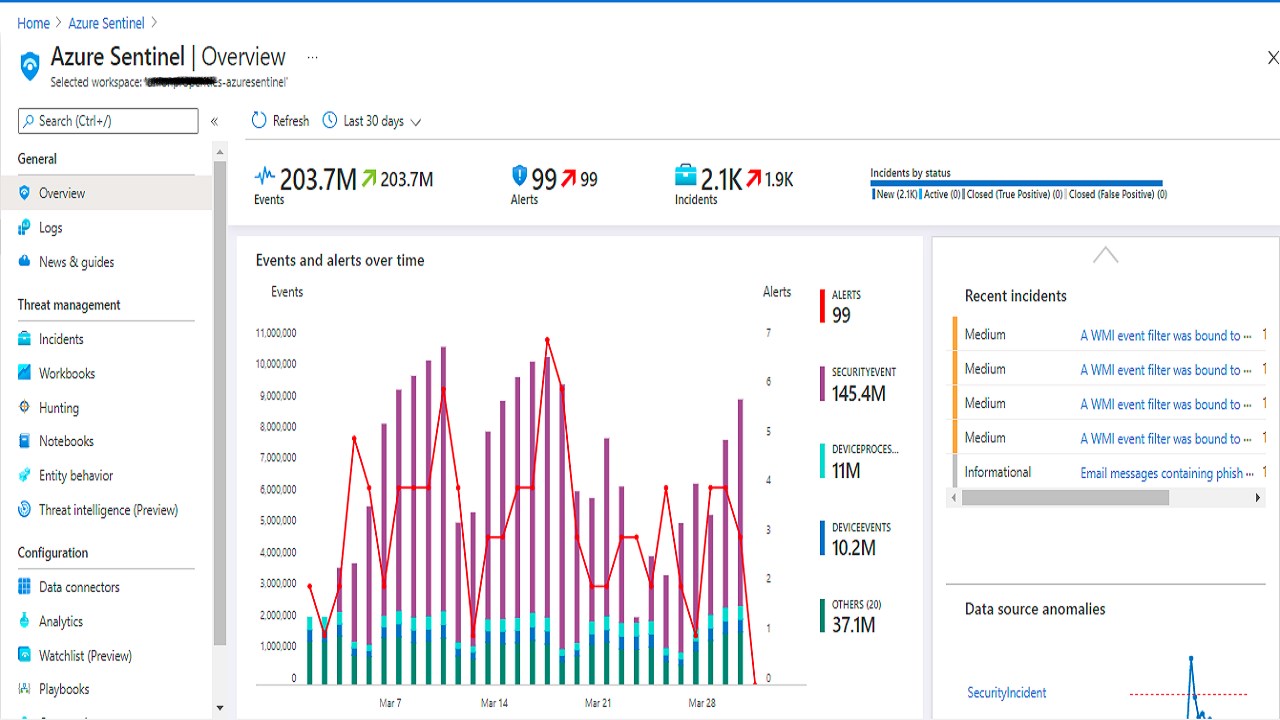Click the Recent incidents horizontal scrollbar

point(1063,497)
